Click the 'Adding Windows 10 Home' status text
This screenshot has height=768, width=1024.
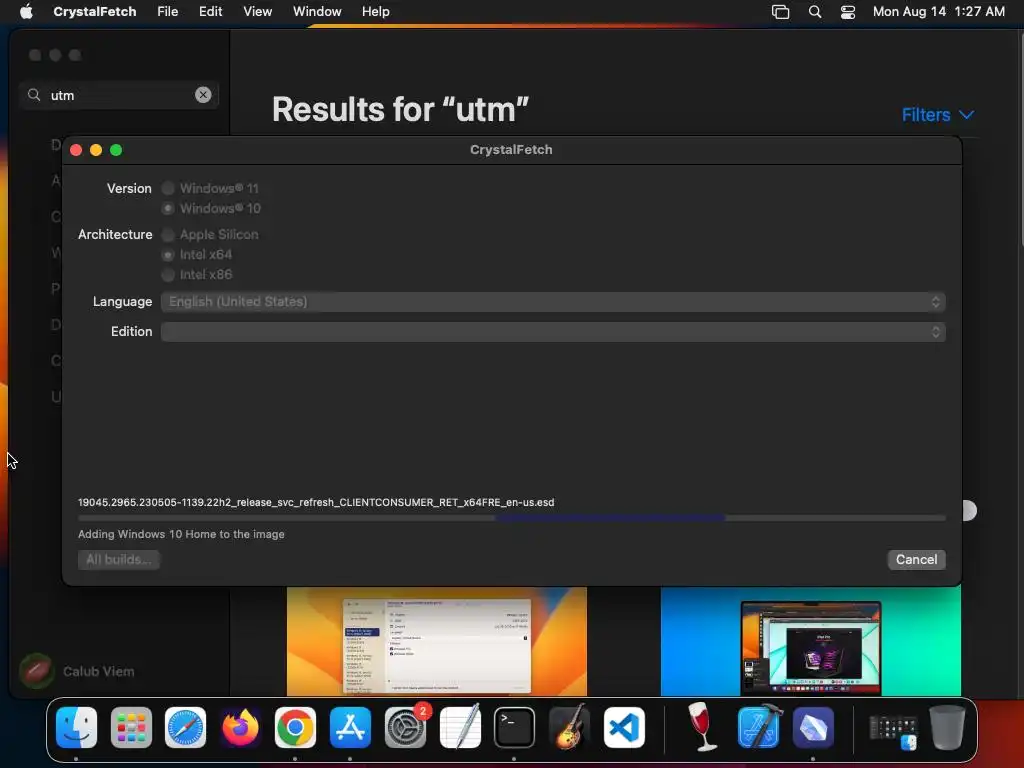pos(181,534)
